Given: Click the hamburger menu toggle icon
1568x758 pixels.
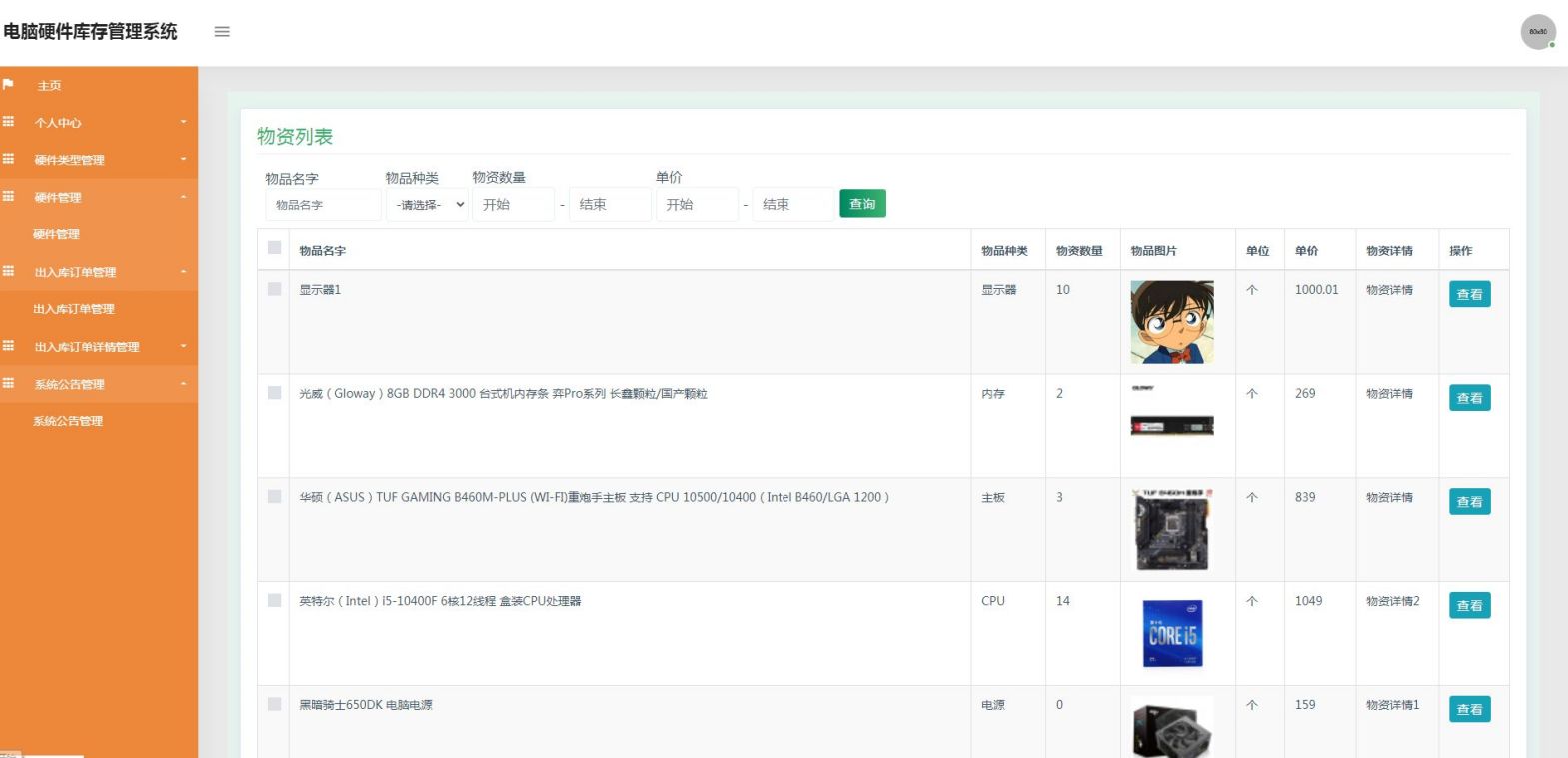Looking at the screenshot, I should point(222,32).
